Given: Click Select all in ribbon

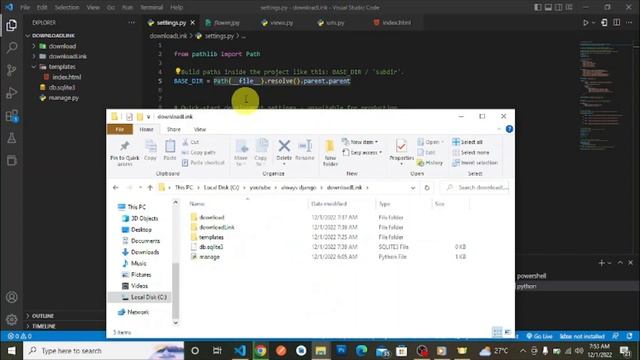Looking at the screenshot, I should pos(468,142).
